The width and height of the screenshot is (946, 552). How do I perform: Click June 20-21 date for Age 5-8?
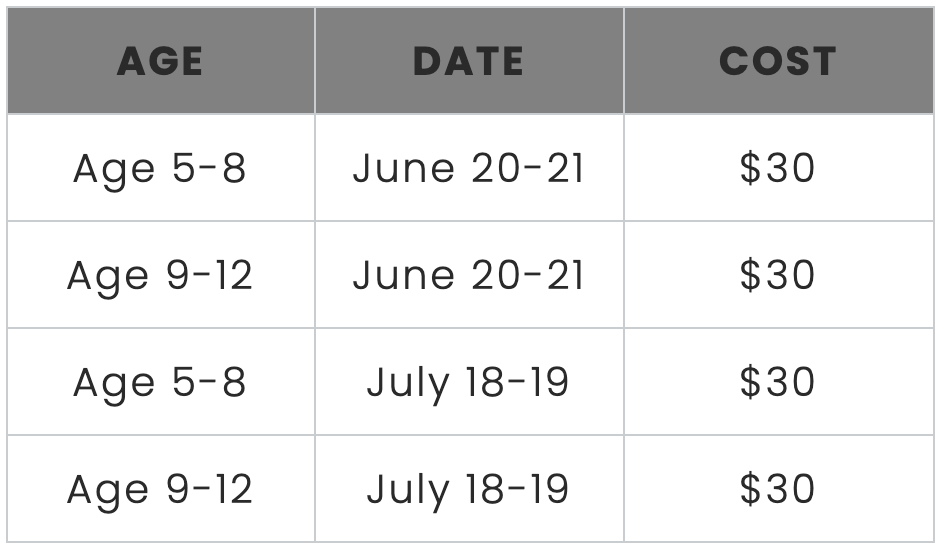[x=469, y=168]
